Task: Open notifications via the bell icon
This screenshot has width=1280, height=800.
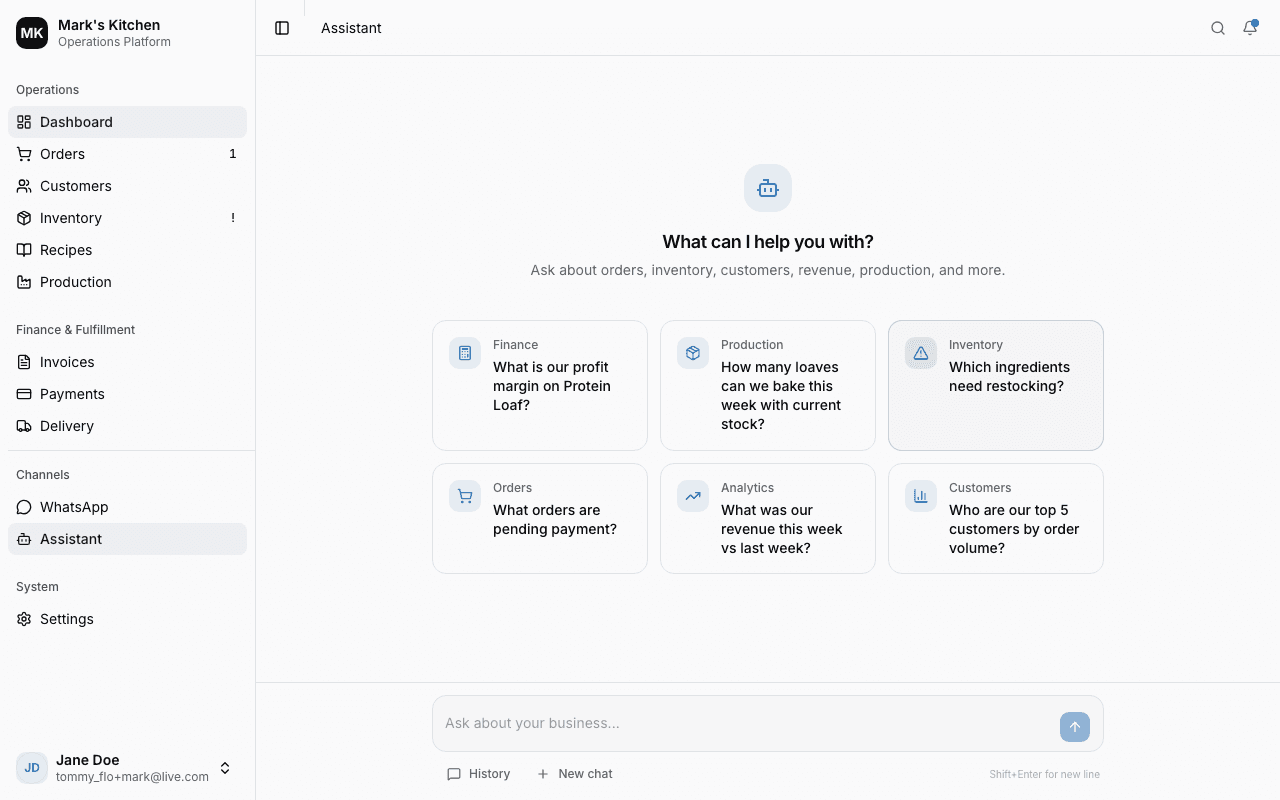Action: (x=1249, y=28)
